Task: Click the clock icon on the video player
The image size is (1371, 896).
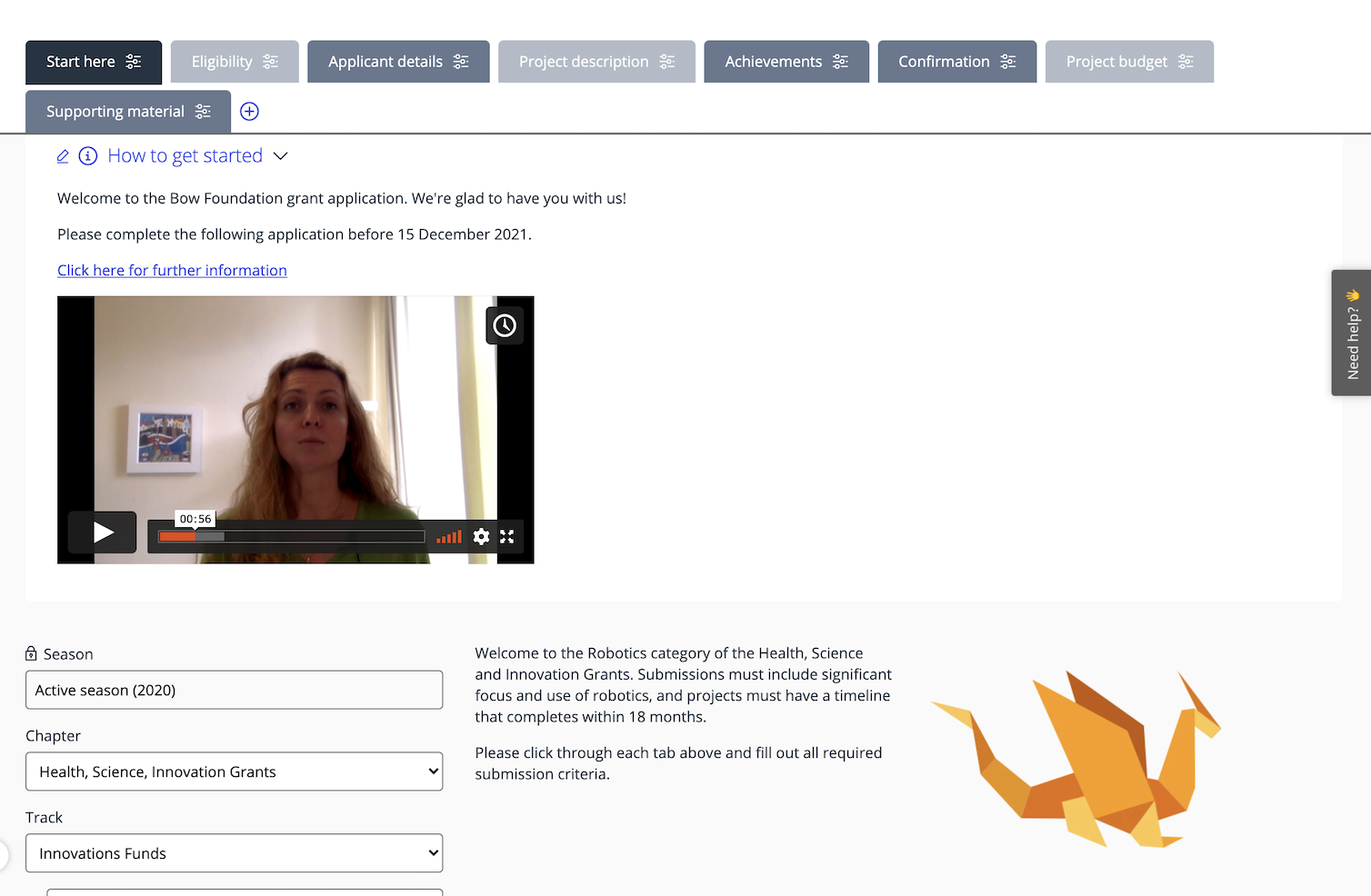Action: 505,324
